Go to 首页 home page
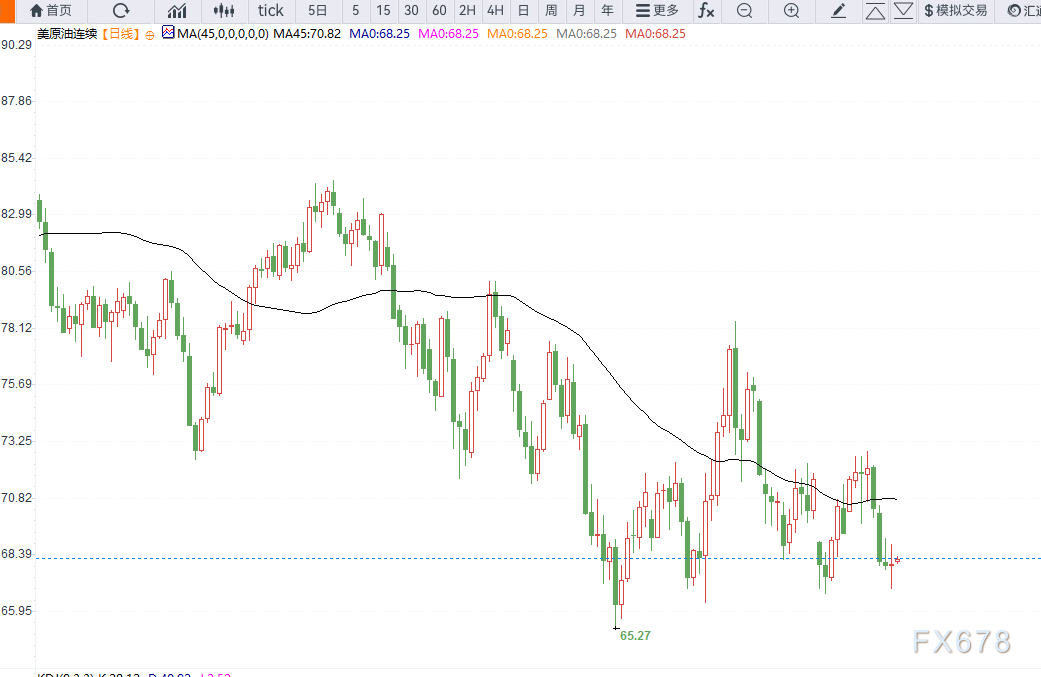1041x677 pixels. coord(50,11)
